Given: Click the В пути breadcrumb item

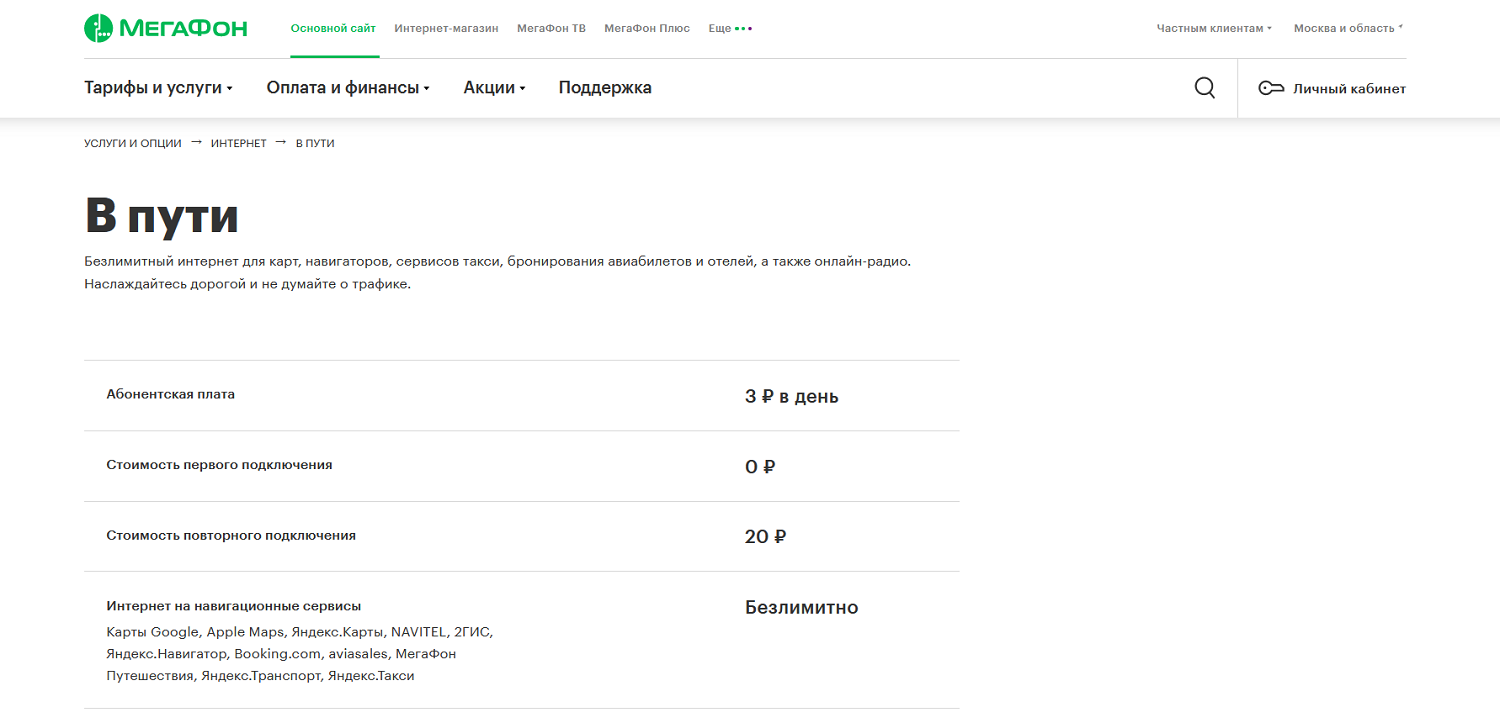Looking at the screenshot, I should coord(315,144).
